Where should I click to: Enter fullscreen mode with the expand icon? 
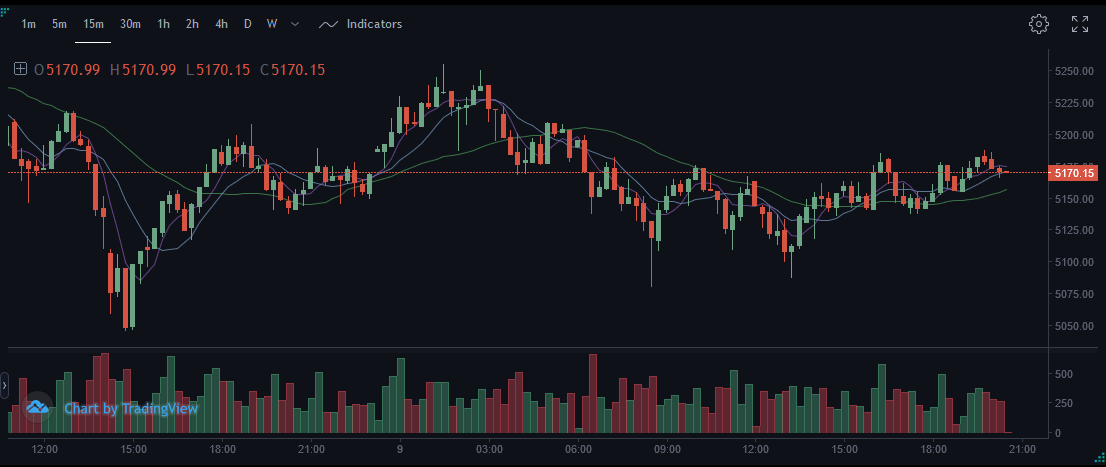[x=1080, y=24]
